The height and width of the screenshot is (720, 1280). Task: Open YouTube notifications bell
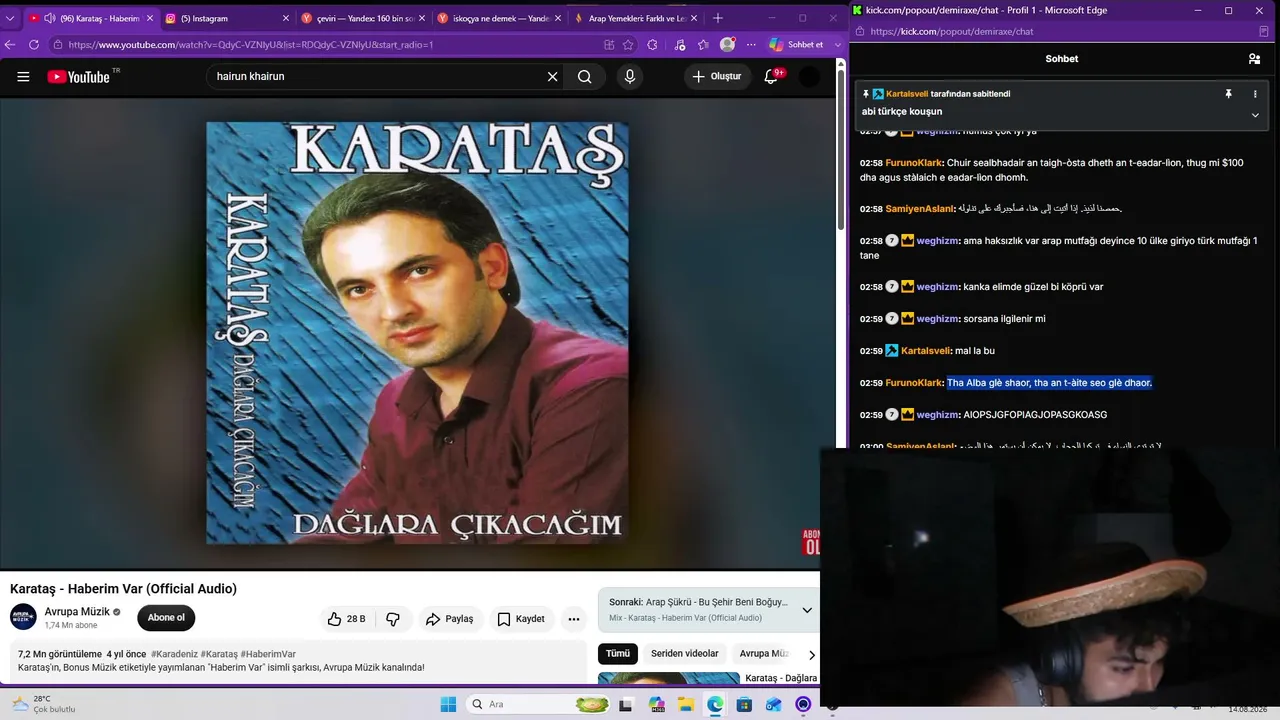pyautogui.click(x=771, y=77)
